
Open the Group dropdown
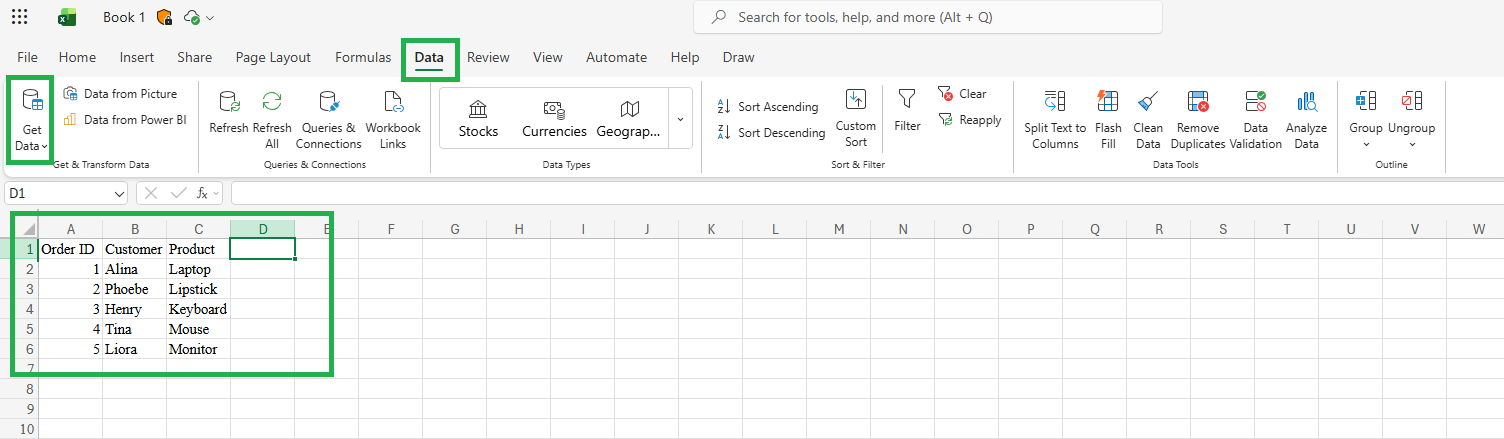pos(1366,119)
